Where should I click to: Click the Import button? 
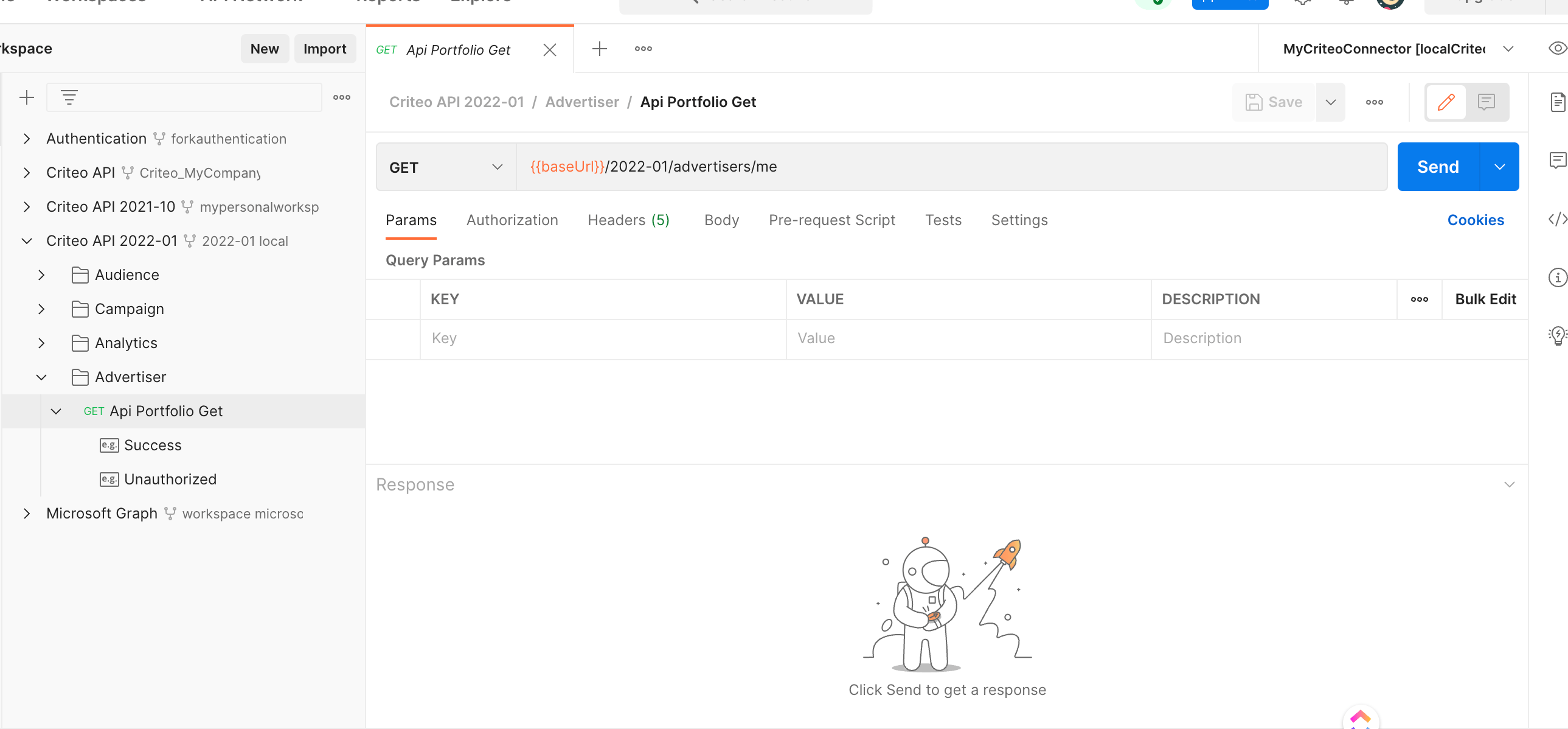(x=324, y=49)
